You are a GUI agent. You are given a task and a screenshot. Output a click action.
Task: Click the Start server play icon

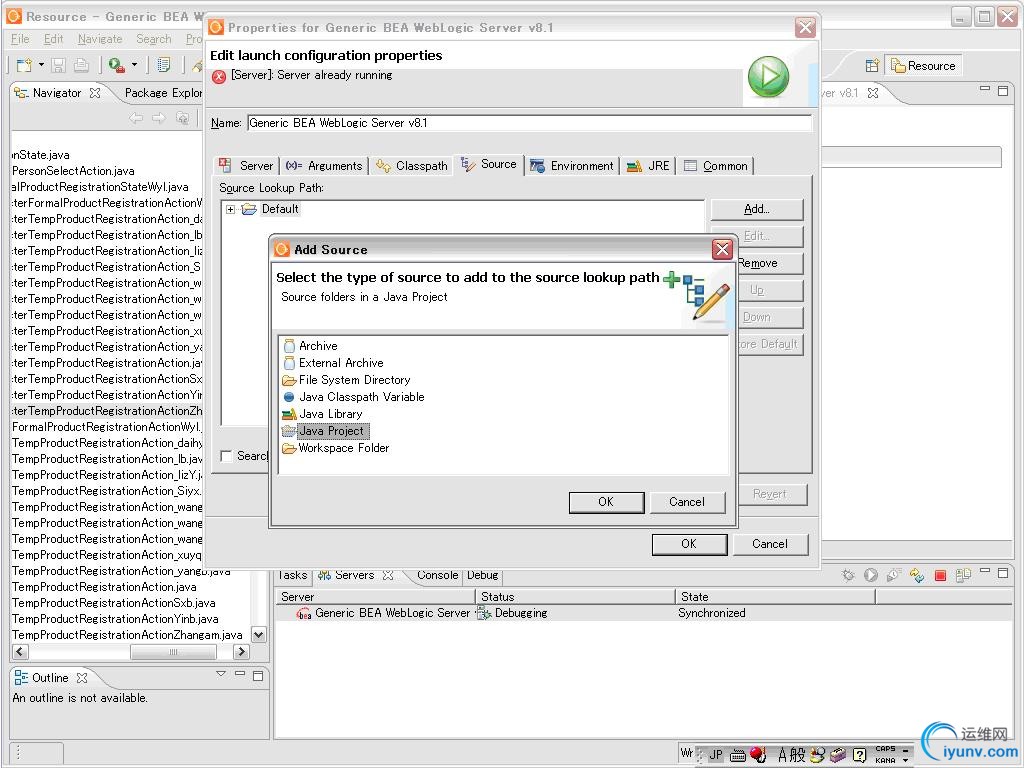[x=871, y=575]
